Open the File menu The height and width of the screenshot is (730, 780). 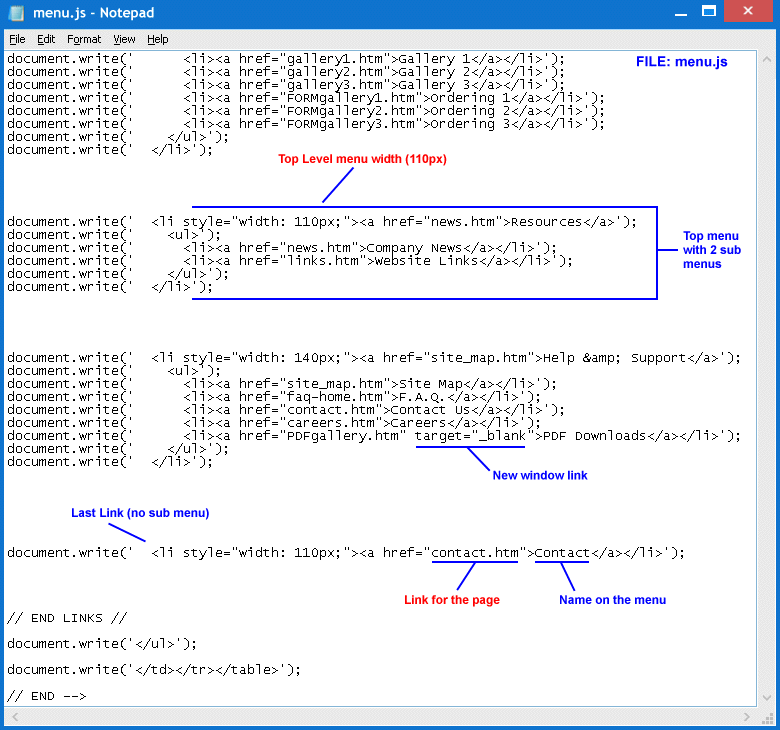[x=17, y=39]
